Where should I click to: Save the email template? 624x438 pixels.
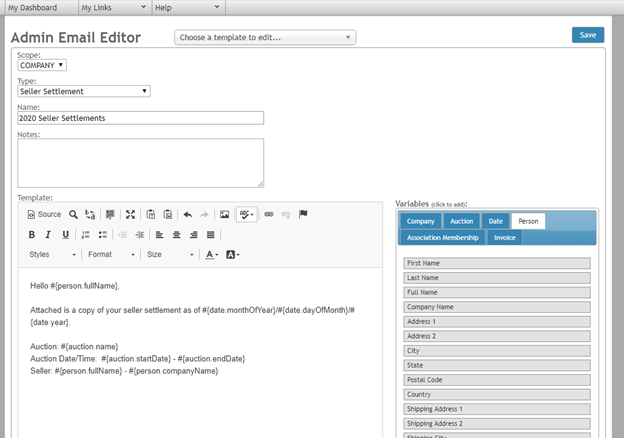pos(588,35)
